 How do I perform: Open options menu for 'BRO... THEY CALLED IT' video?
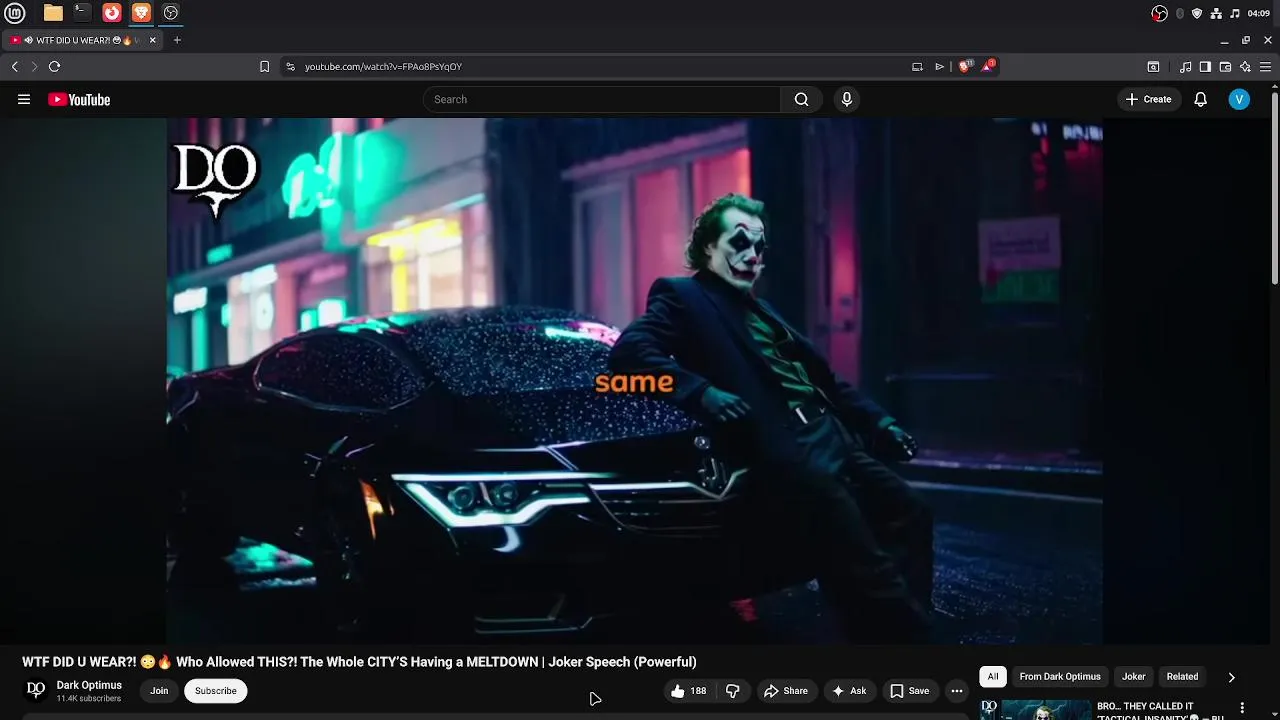click(1243, 708)
